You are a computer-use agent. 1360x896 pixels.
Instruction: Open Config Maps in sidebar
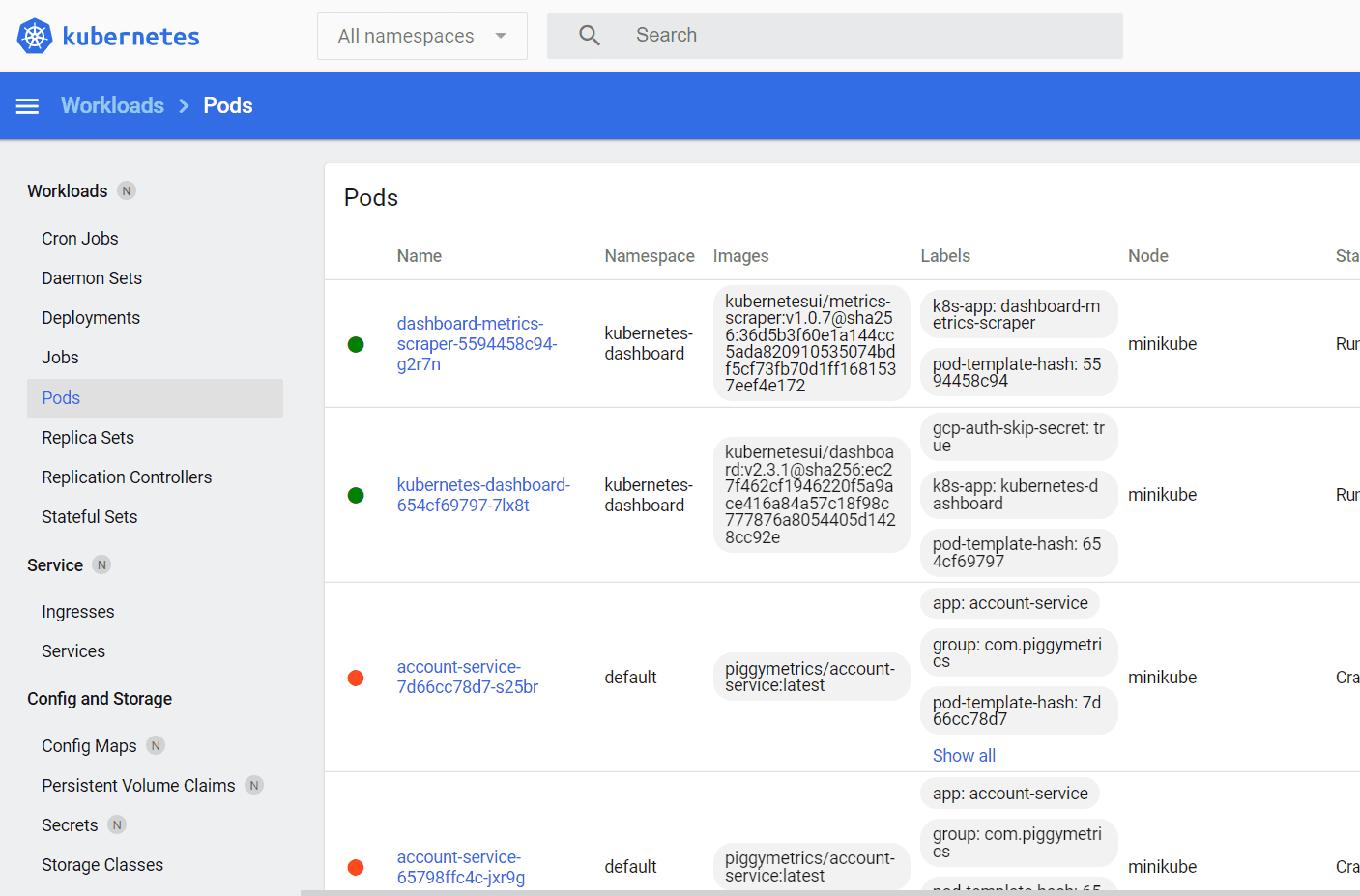(89, 746)
